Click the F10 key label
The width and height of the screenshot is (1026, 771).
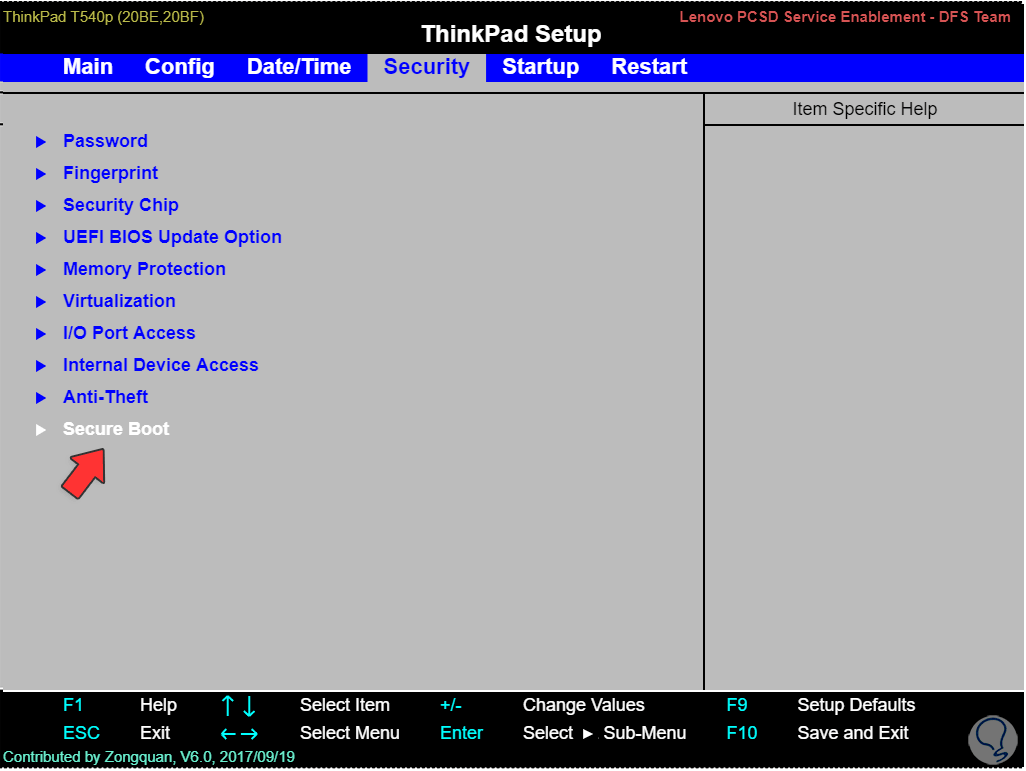click(x=741, y=733)
